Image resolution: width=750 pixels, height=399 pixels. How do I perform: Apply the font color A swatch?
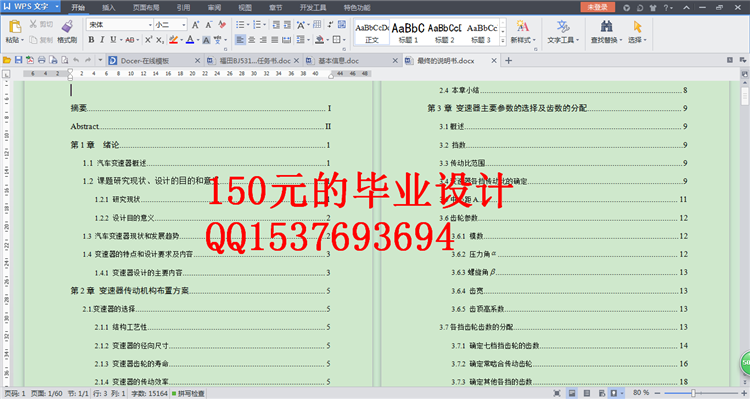click(x=190, y=40)
